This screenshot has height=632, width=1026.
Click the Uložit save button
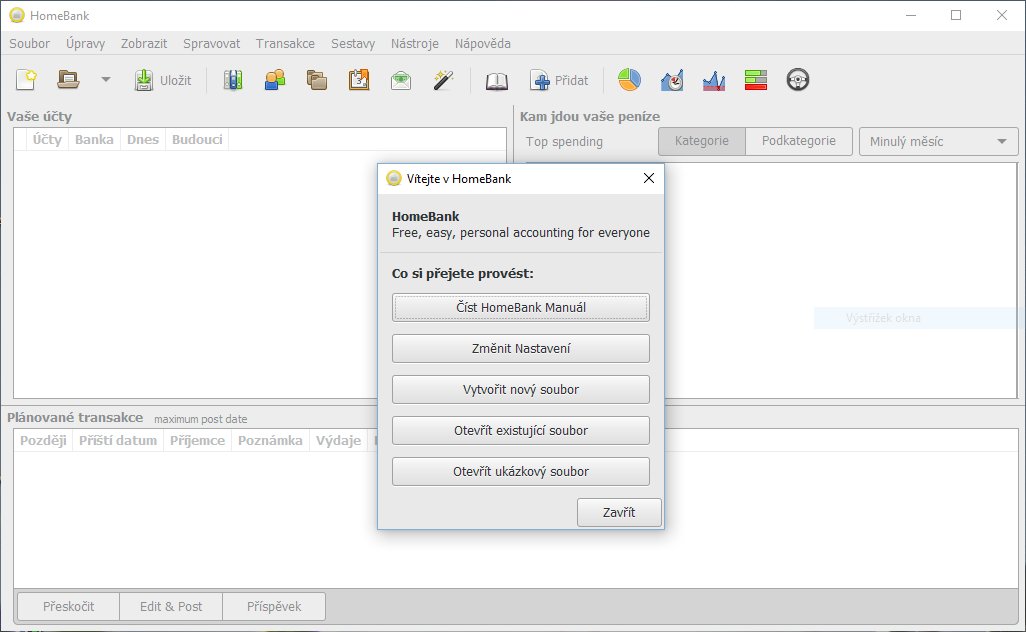163,80
